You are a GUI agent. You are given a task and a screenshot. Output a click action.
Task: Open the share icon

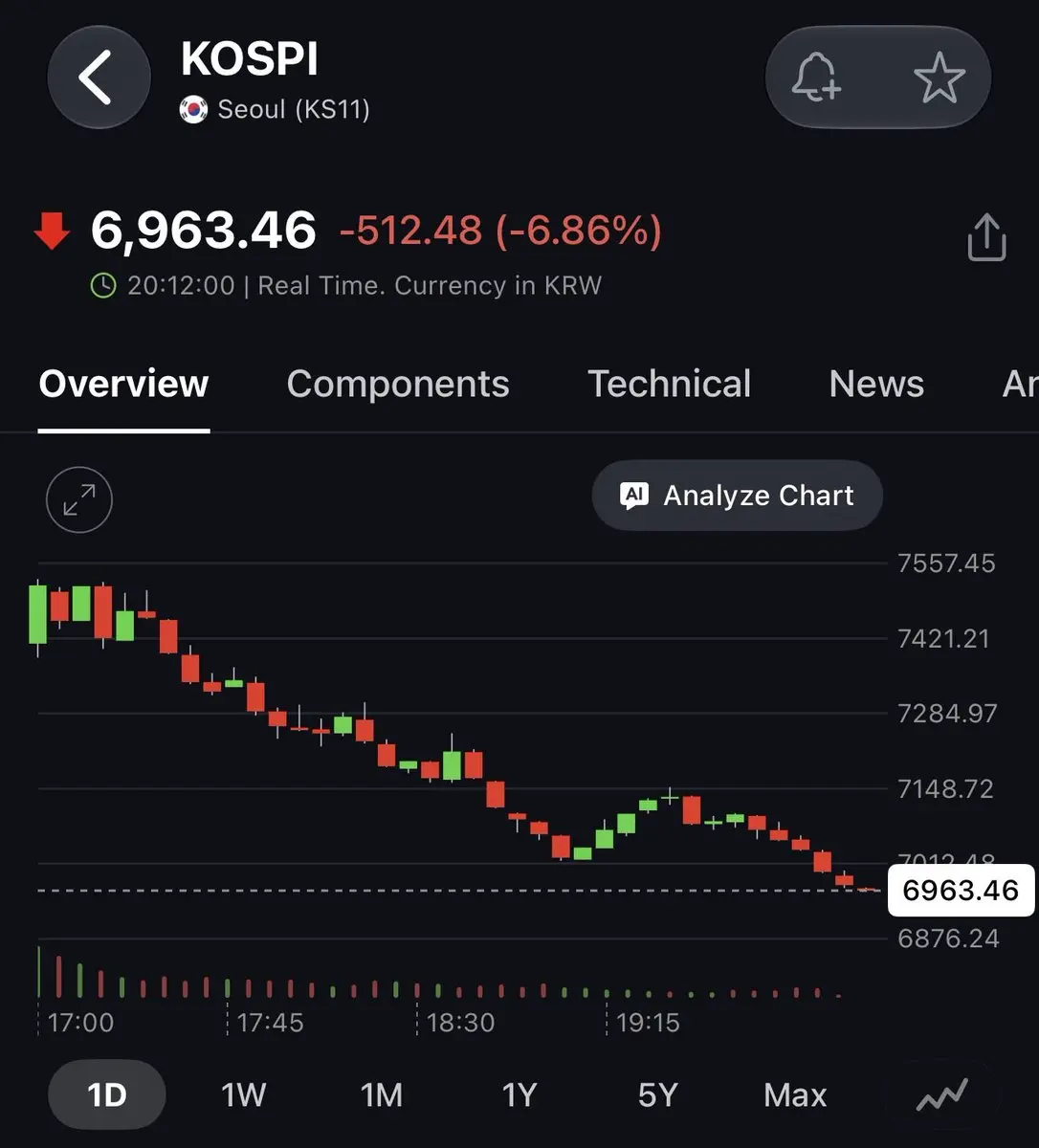coord(986,236)
